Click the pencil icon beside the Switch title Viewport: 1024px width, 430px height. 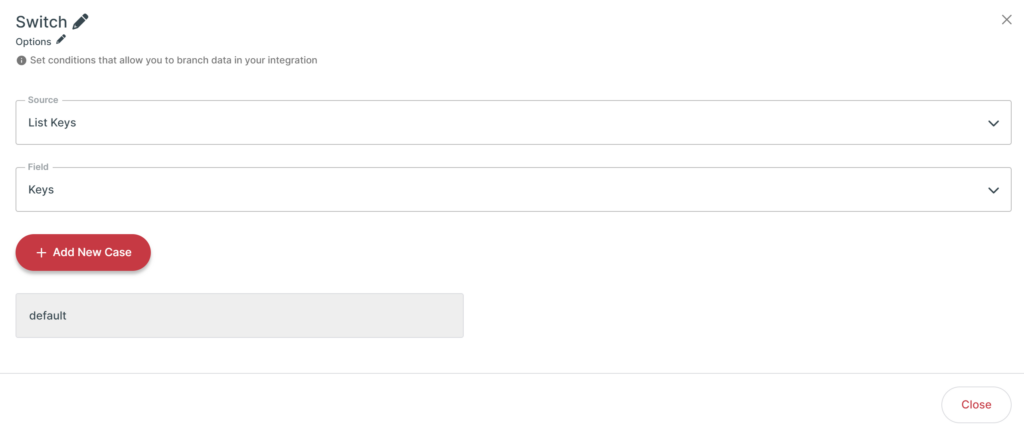tap(80, 22)
